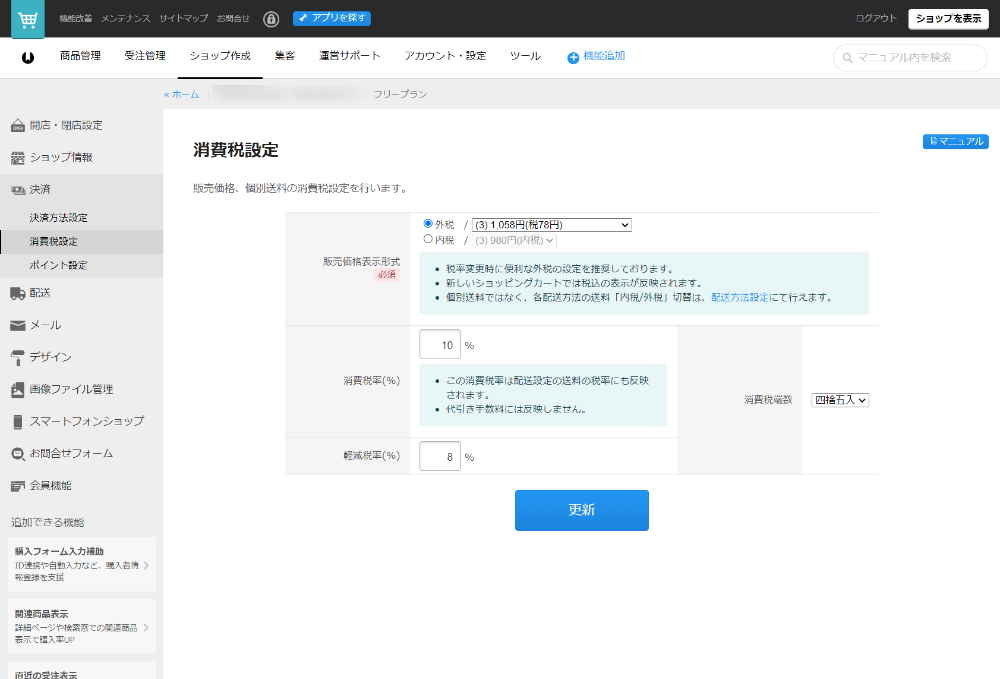
Task: Open the ショップ作成 menu
Action: (x=220, y=56)
